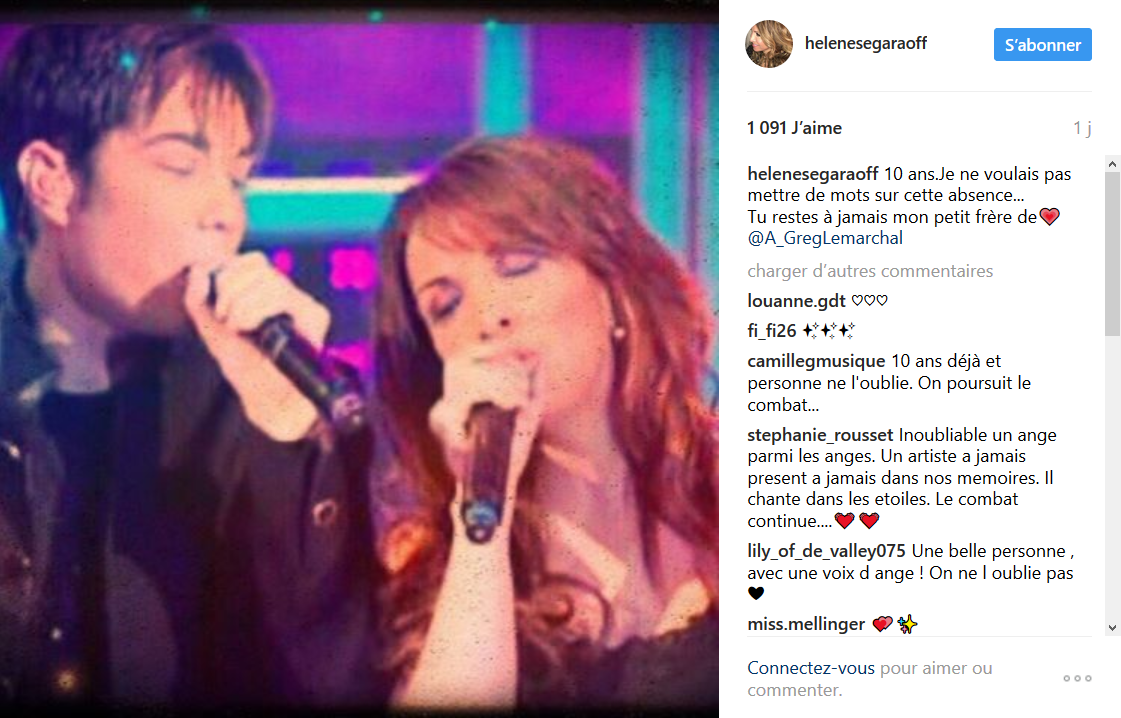The image size is (1121, 718).
Task: Open miss.mellinger commenter profile
Action: 806,624
